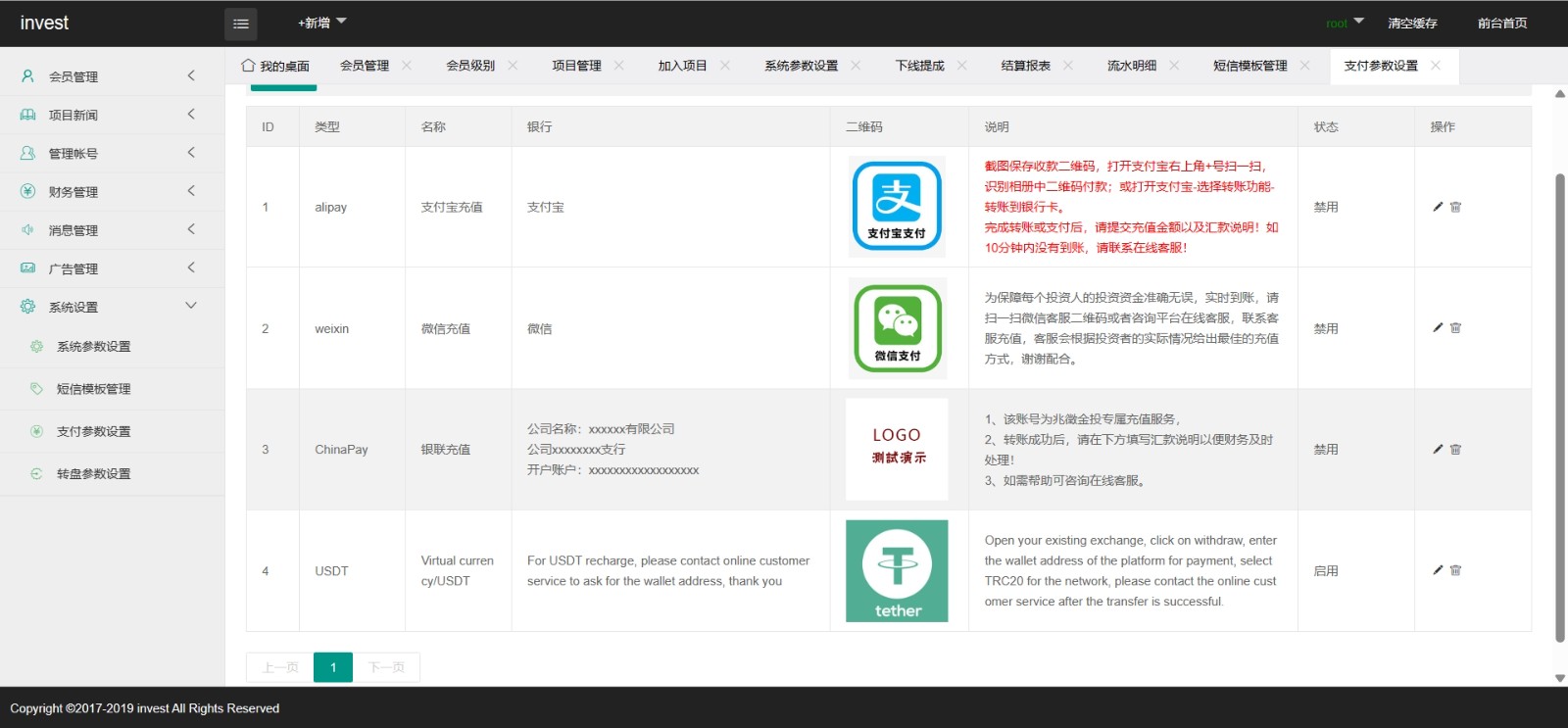
Task: Click the 转盘参数设置 sidebar item
Action: pos(93,474)
